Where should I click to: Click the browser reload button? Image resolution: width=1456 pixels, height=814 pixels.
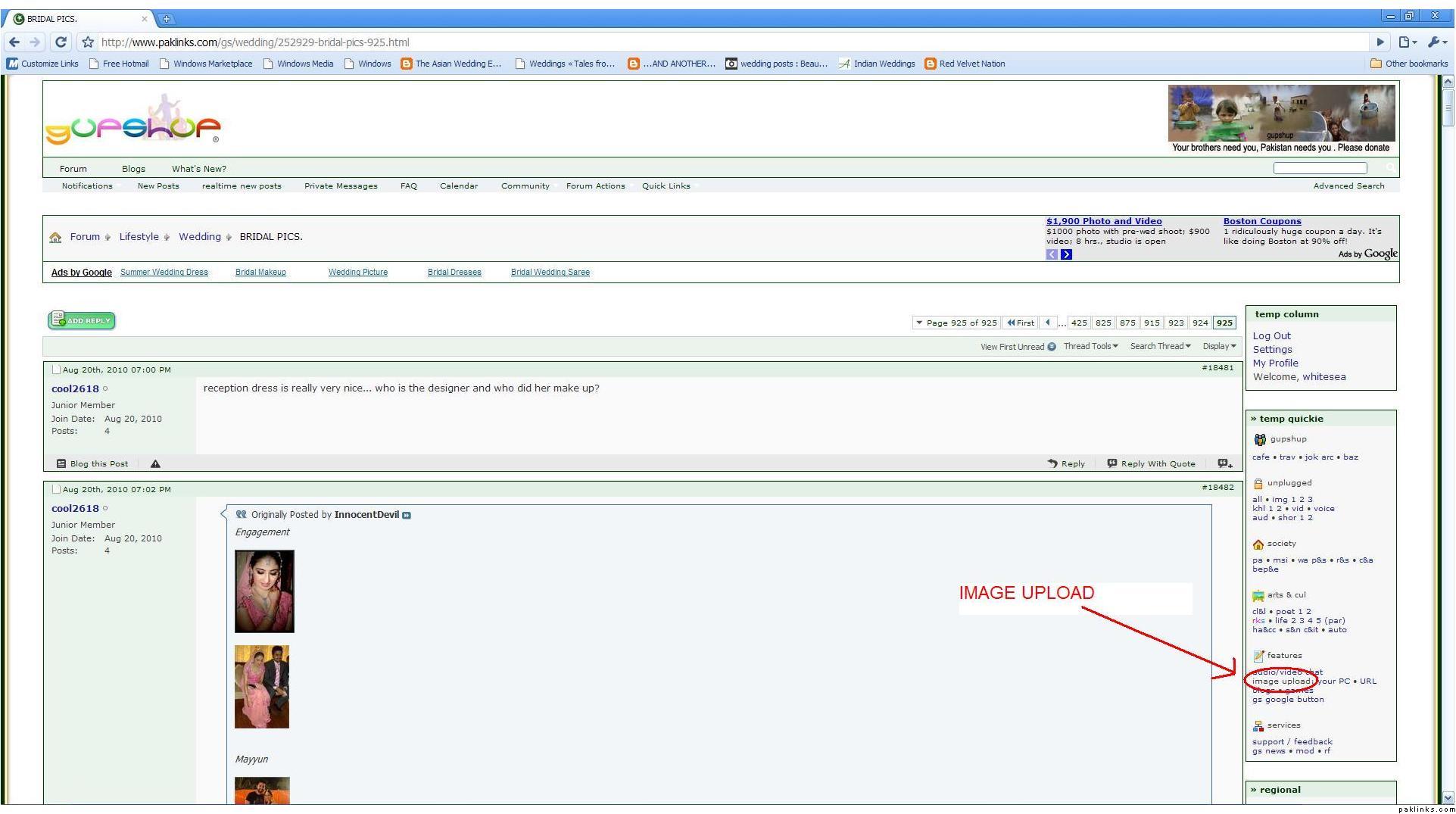(61, 42)
